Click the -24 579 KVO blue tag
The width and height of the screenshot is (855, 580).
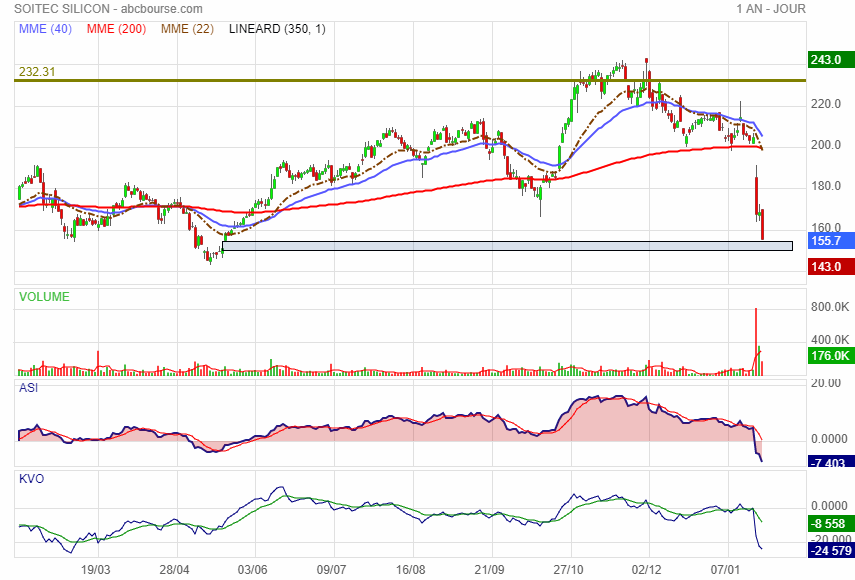(x=830, y=551)
